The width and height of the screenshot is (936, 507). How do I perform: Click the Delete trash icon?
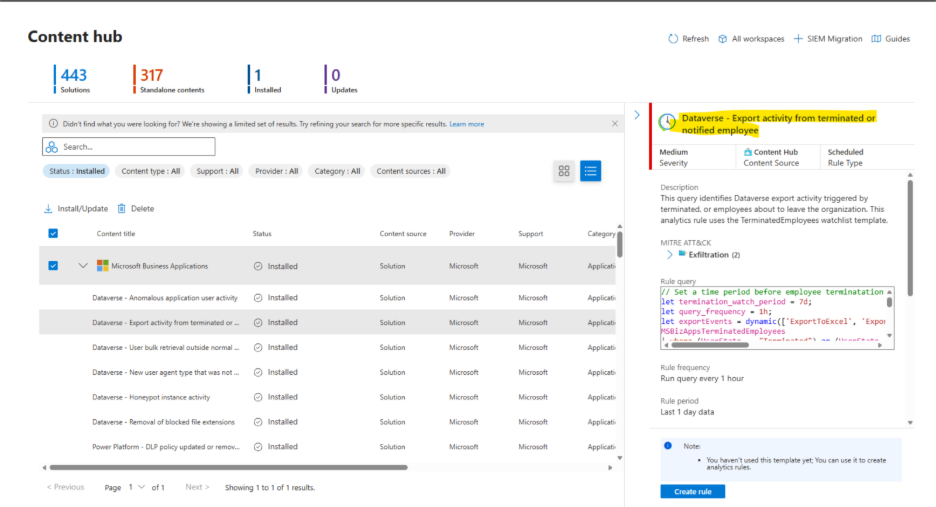pos(121,208)
